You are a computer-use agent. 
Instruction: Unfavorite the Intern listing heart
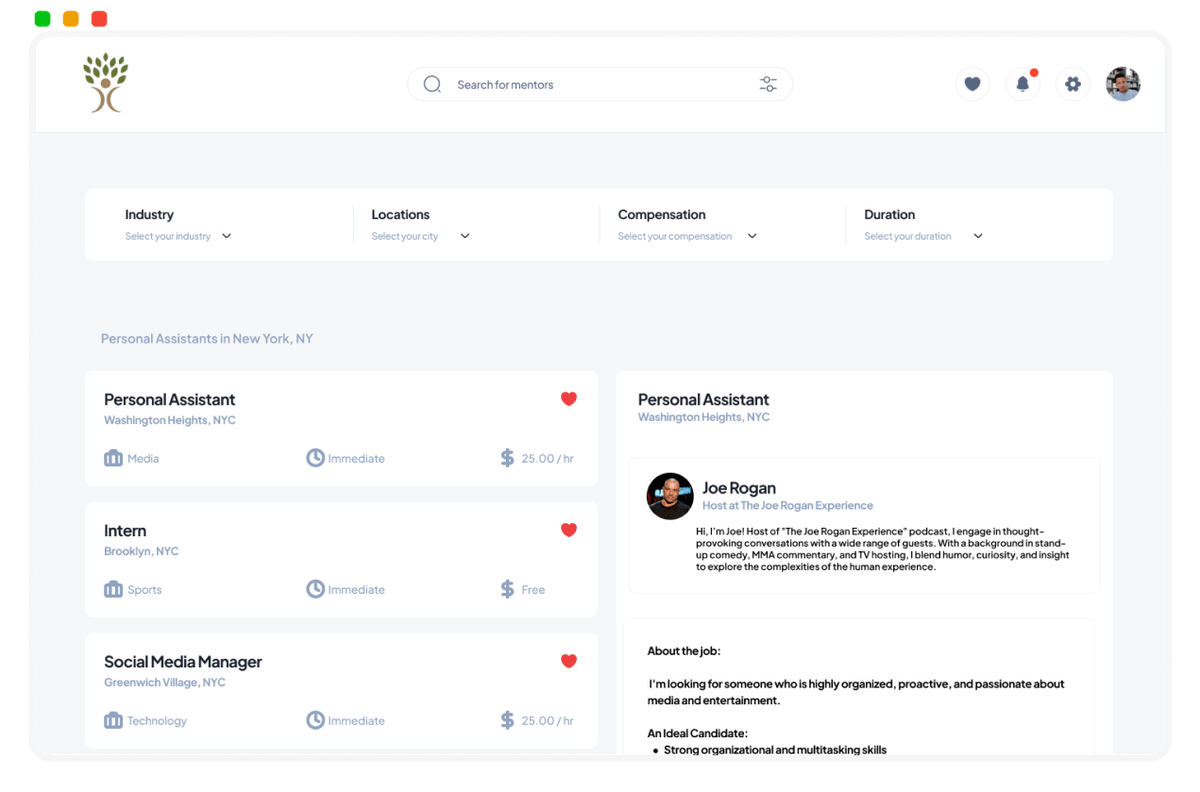[569, 530]
